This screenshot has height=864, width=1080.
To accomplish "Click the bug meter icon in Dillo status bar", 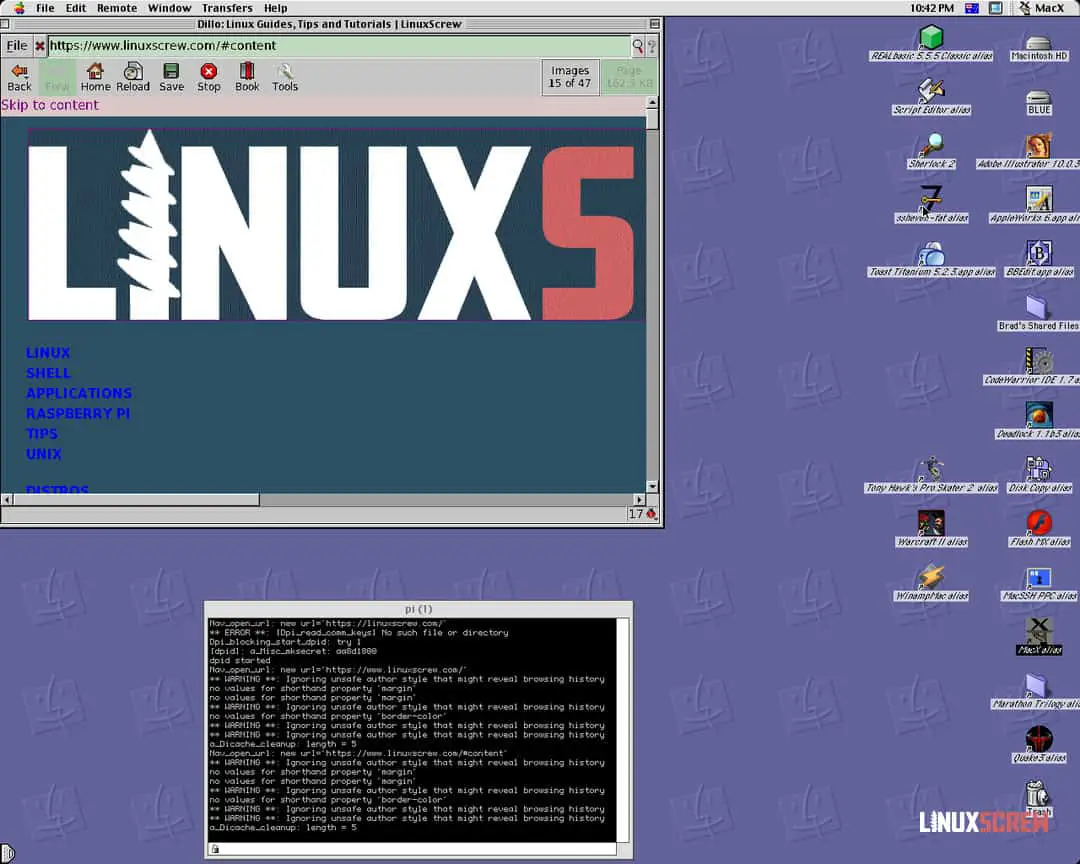I will pos(651,513).
